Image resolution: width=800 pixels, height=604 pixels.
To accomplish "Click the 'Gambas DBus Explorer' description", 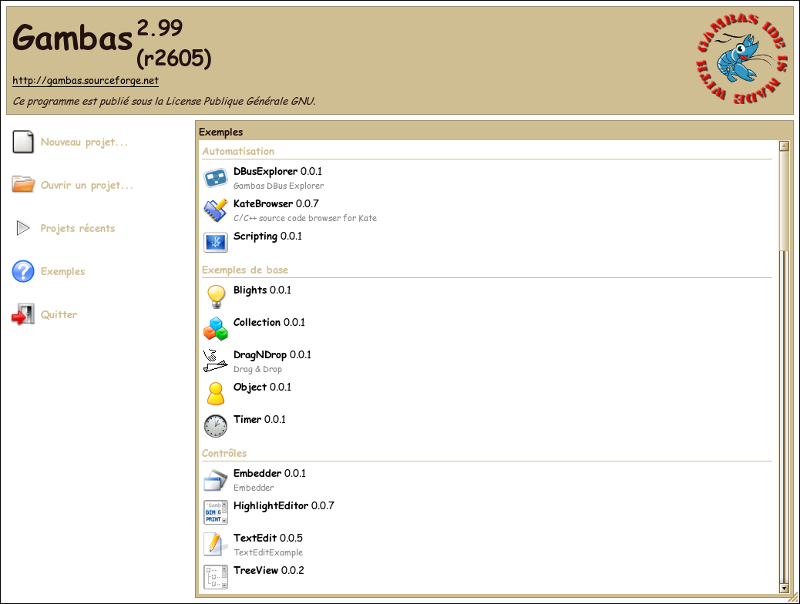I will tap(279, 186).
